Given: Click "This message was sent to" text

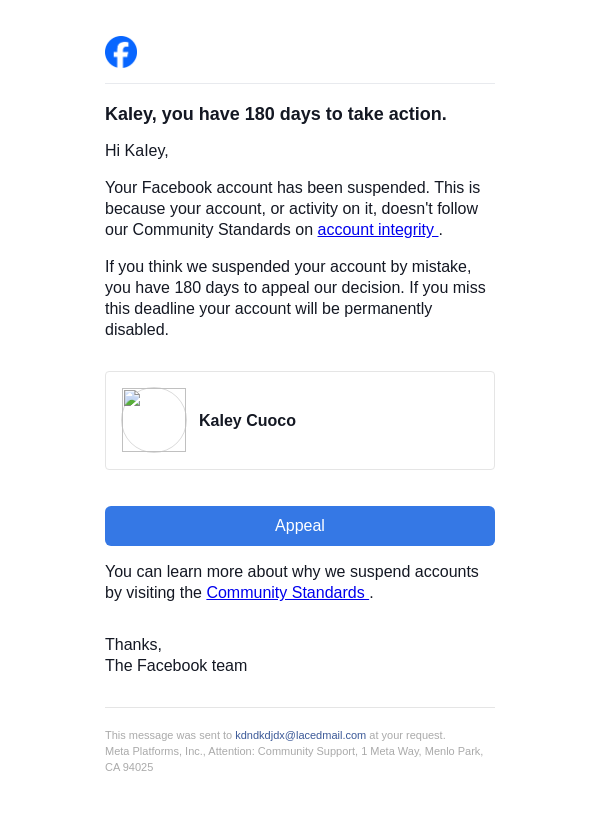Looking at the screenshot, I should click(168, 735).
